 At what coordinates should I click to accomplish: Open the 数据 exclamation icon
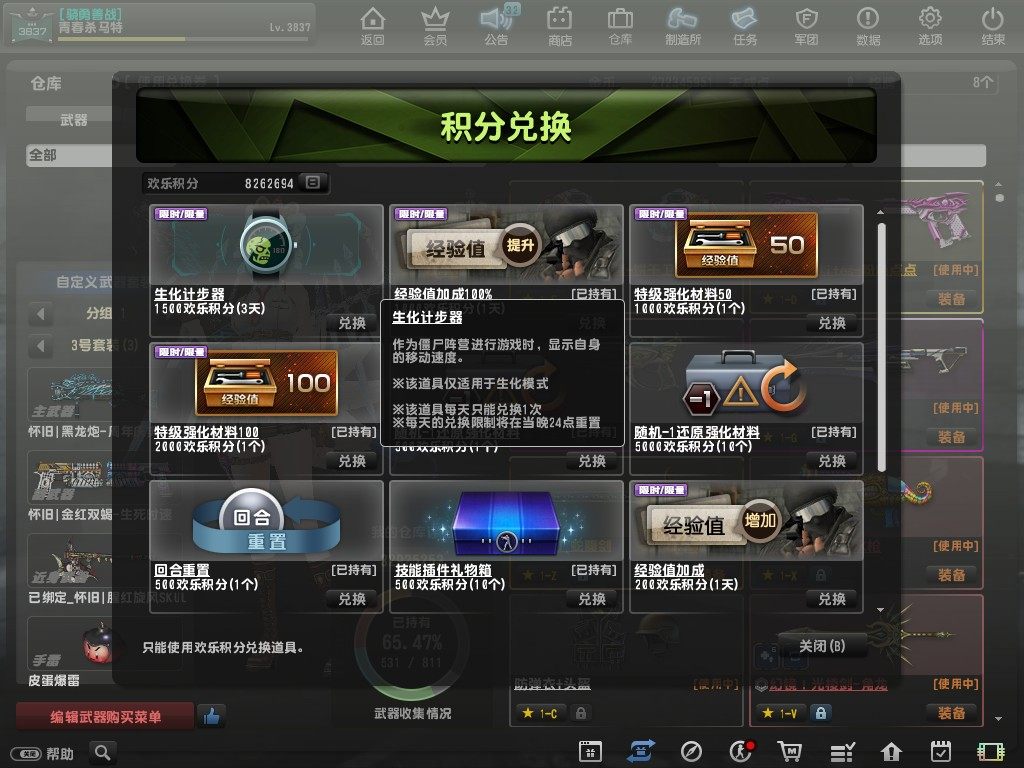point(868,26)
